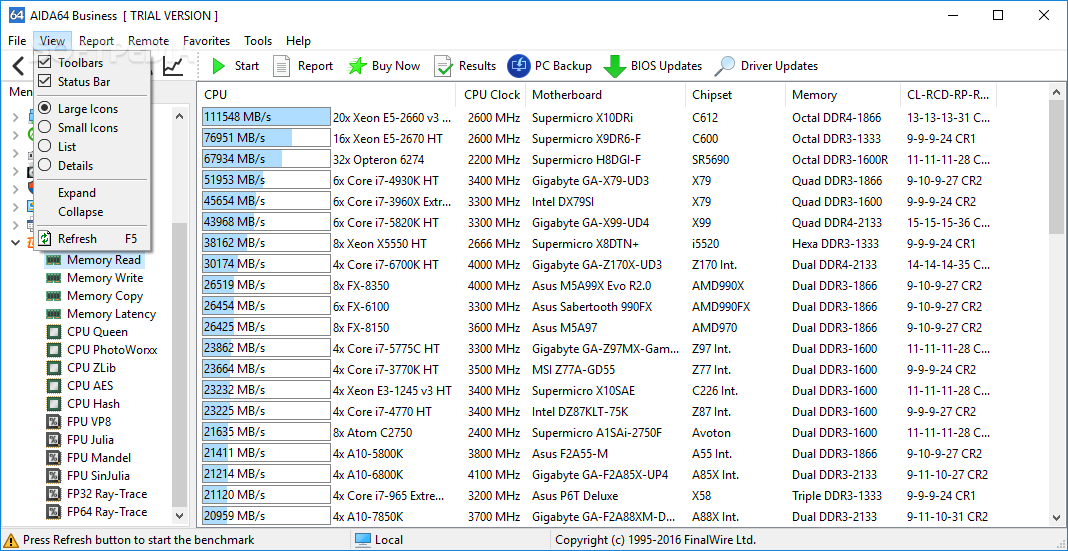The height and width of the screenshot is (551, 1068).
Task: Select FP64 Ray-Trace benchmark in tree
Action: [x=107, y=512]
